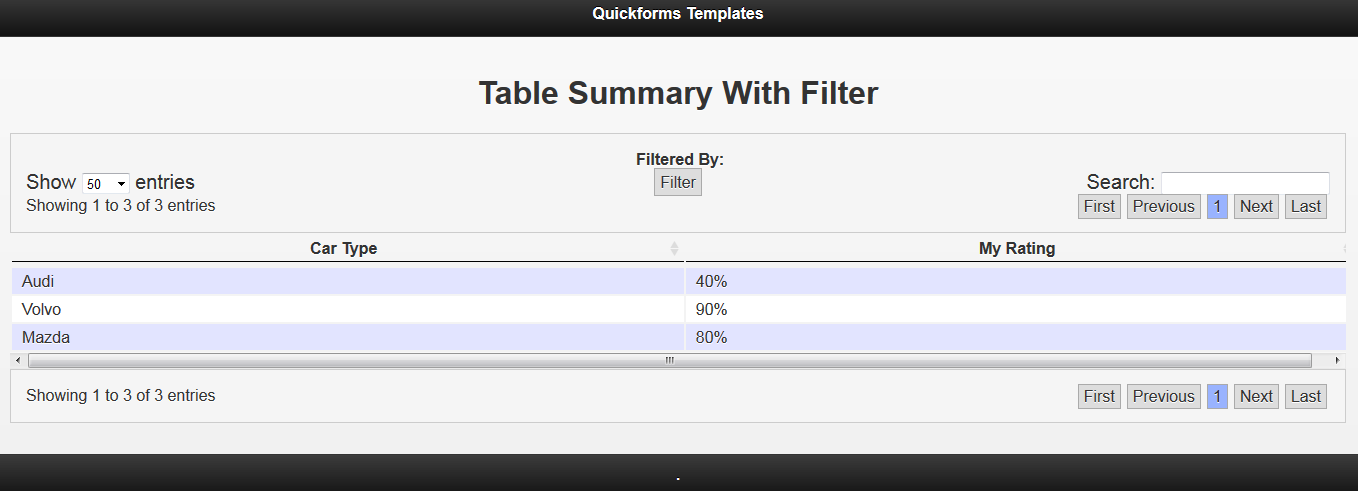Click into the Search input field
Screen dimensions: 1358x491
(x=1244, y=182)
